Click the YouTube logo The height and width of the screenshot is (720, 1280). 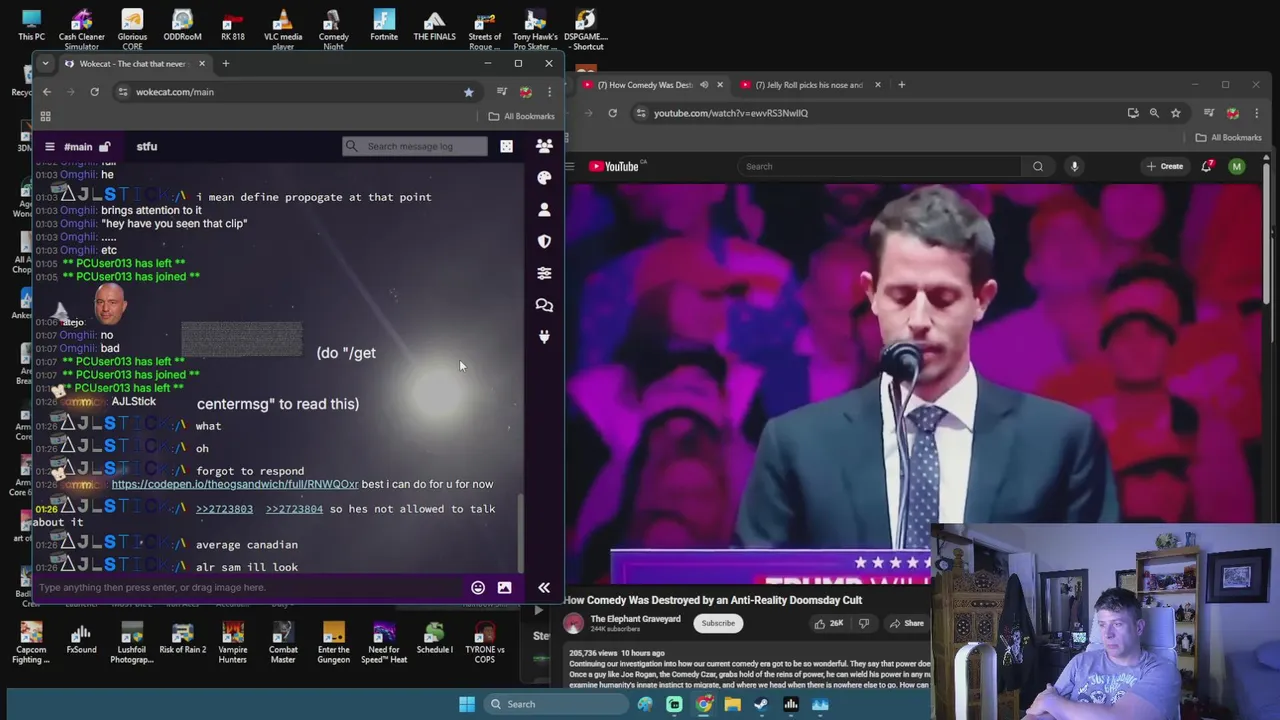pos(613,166)
